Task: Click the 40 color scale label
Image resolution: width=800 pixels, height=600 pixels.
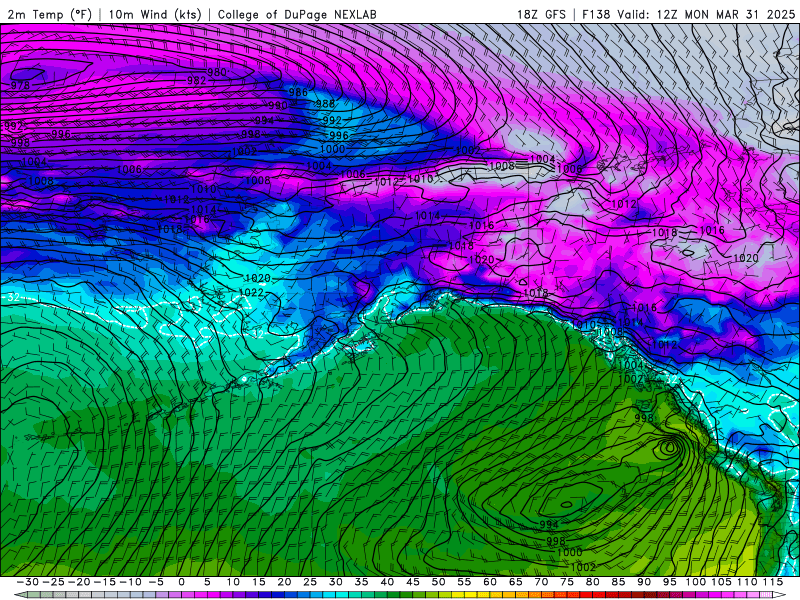Action: click(387, 582)
